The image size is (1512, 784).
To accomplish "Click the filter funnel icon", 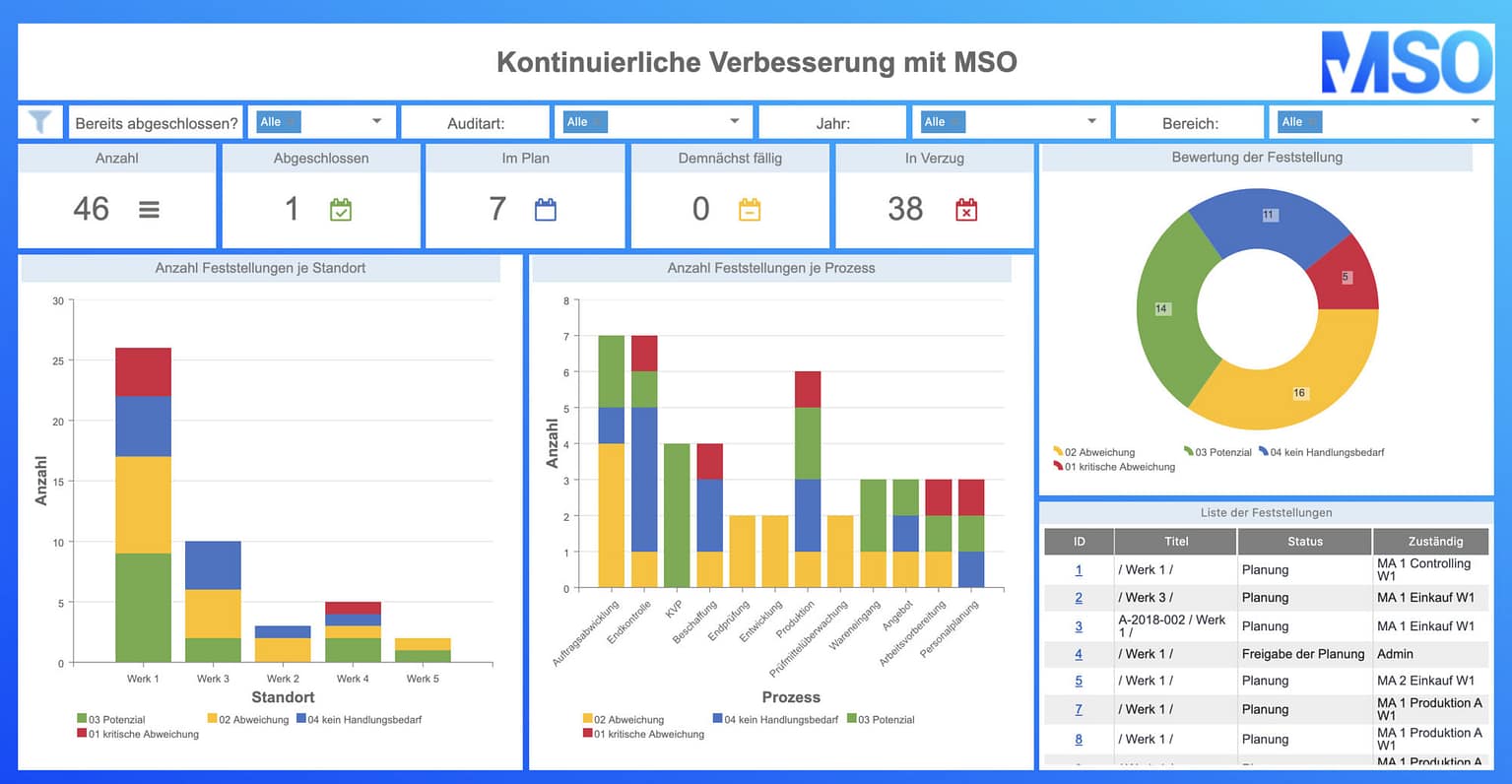I will coord(39,121).
